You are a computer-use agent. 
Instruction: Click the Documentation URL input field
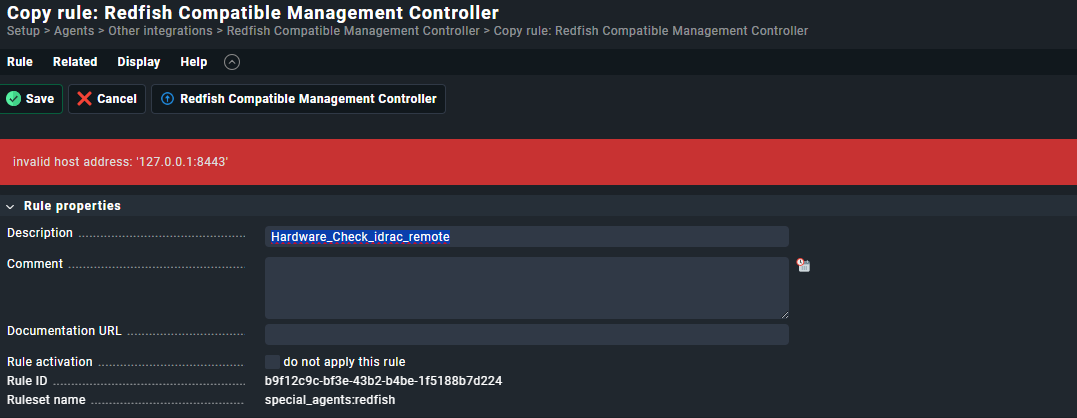coord(526,334)
